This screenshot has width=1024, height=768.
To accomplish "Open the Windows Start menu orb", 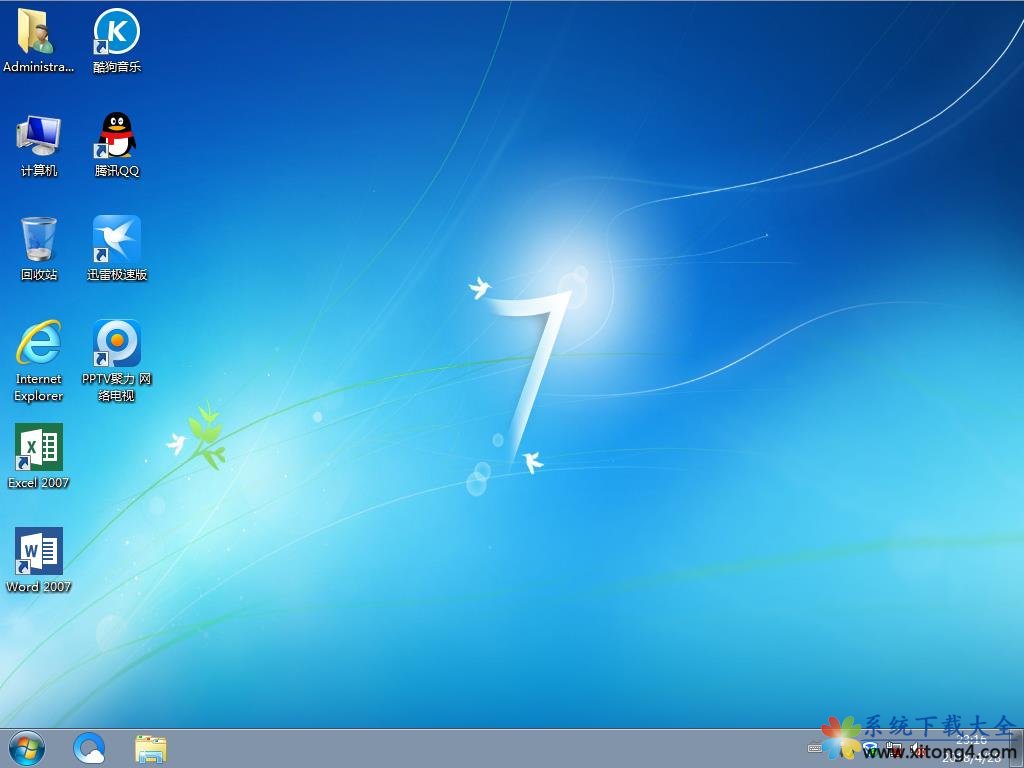I will pyautogui.click(x=27, y=749).
